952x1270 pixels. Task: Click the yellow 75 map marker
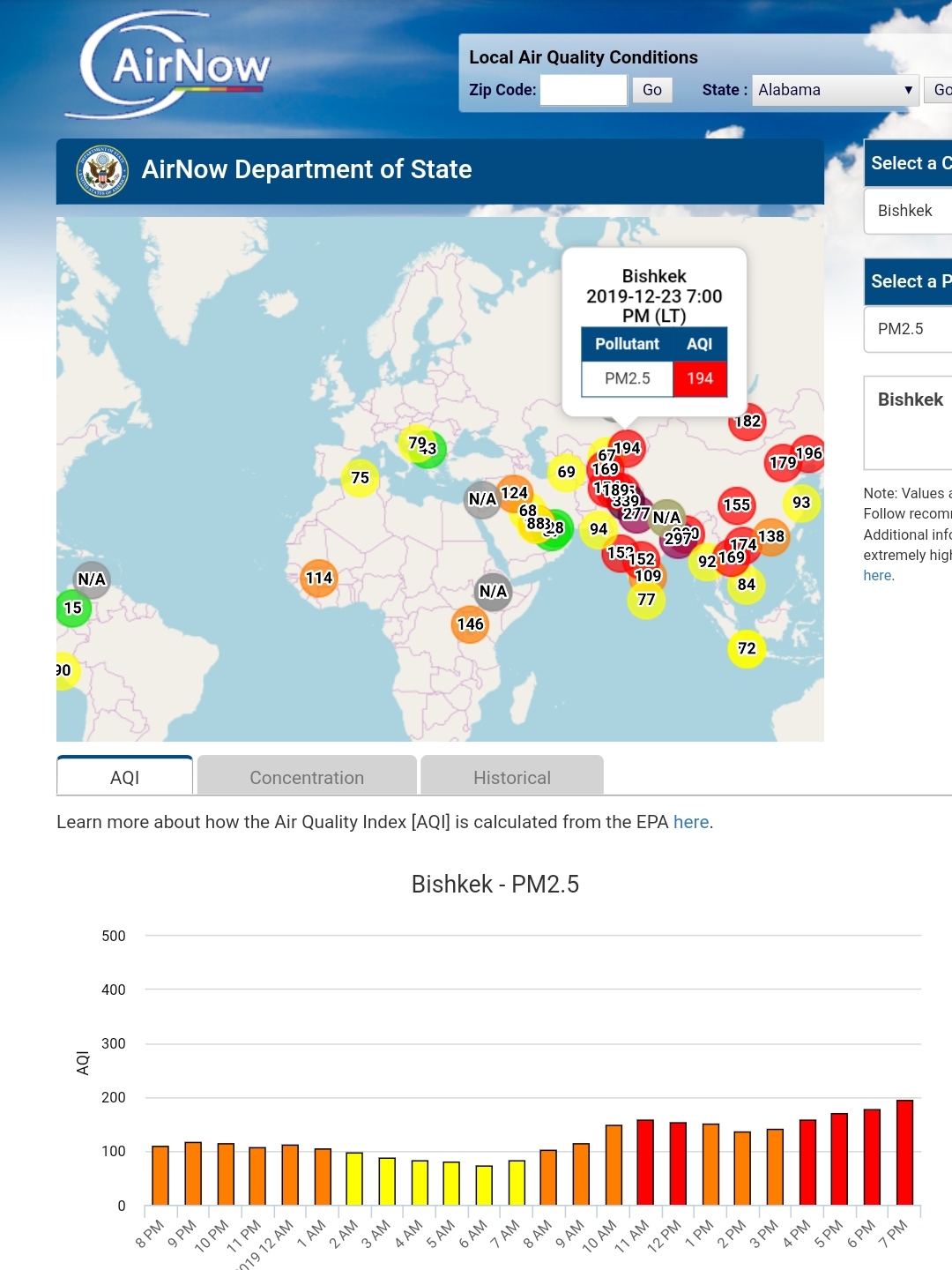[360, 478]
